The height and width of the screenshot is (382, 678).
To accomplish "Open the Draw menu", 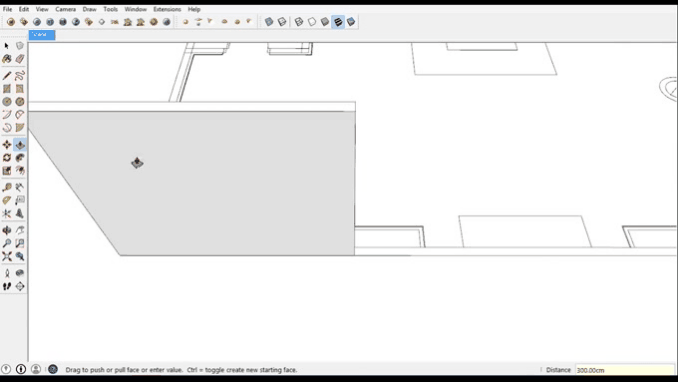I will [x=90, y=9].
